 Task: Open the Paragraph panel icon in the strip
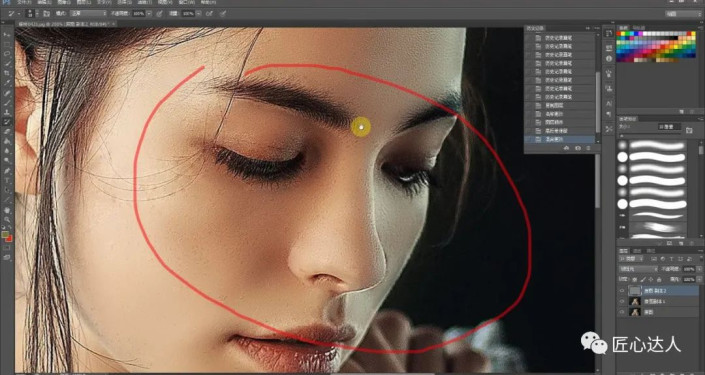tap(609, 114)
